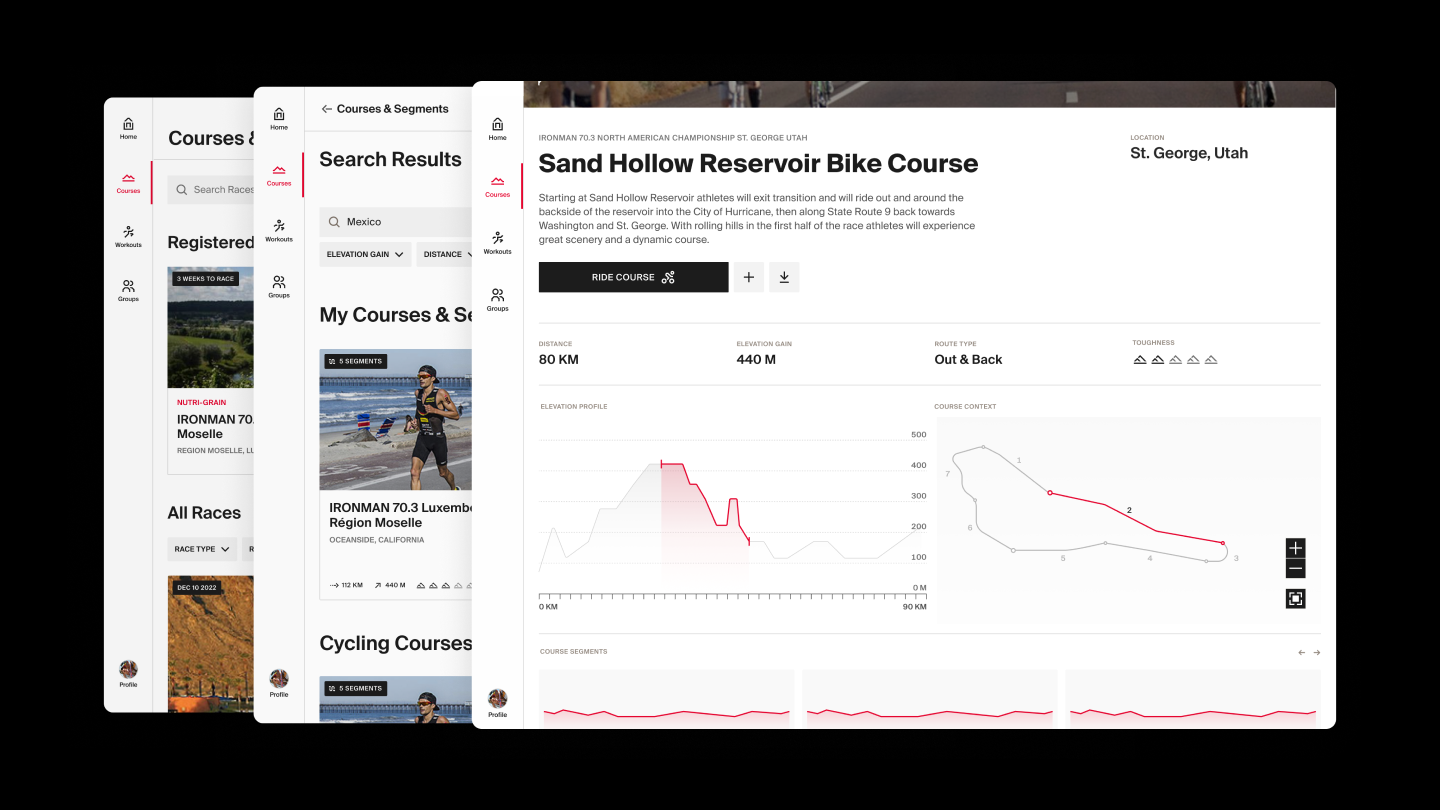Select the "Sand Hollow Reservoir Bike Course" heading
The width and height of the screenshot is (1440, 810).
point(758,164)
